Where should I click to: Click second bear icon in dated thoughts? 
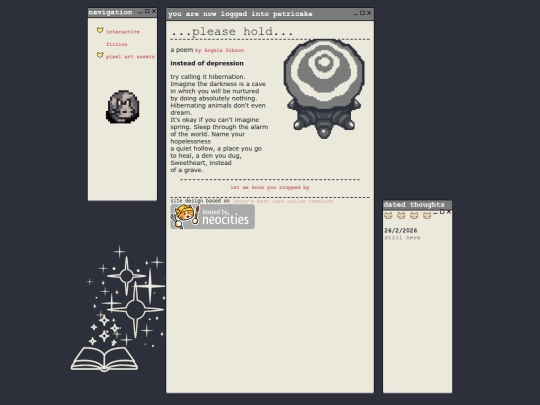point(401,216)
